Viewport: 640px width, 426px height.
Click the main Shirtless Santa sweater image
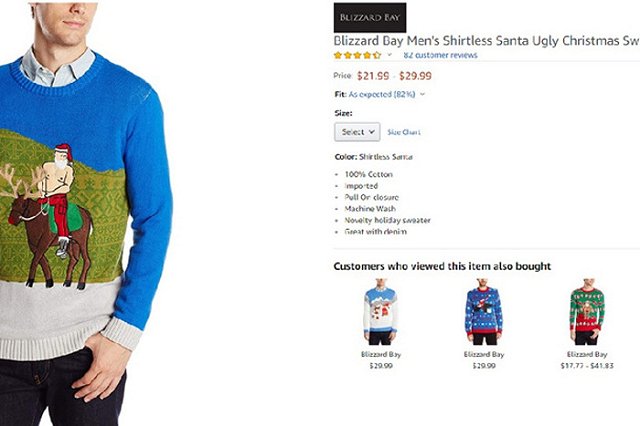[86, 213]
